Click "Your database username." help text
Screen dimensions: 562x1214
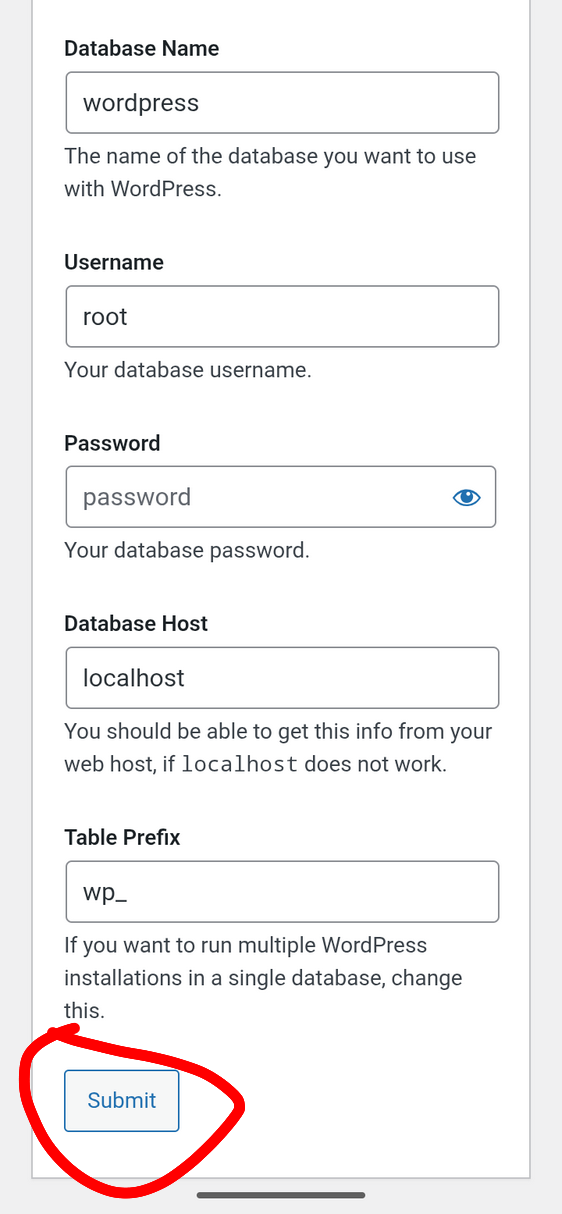click(x=188, y=370)
